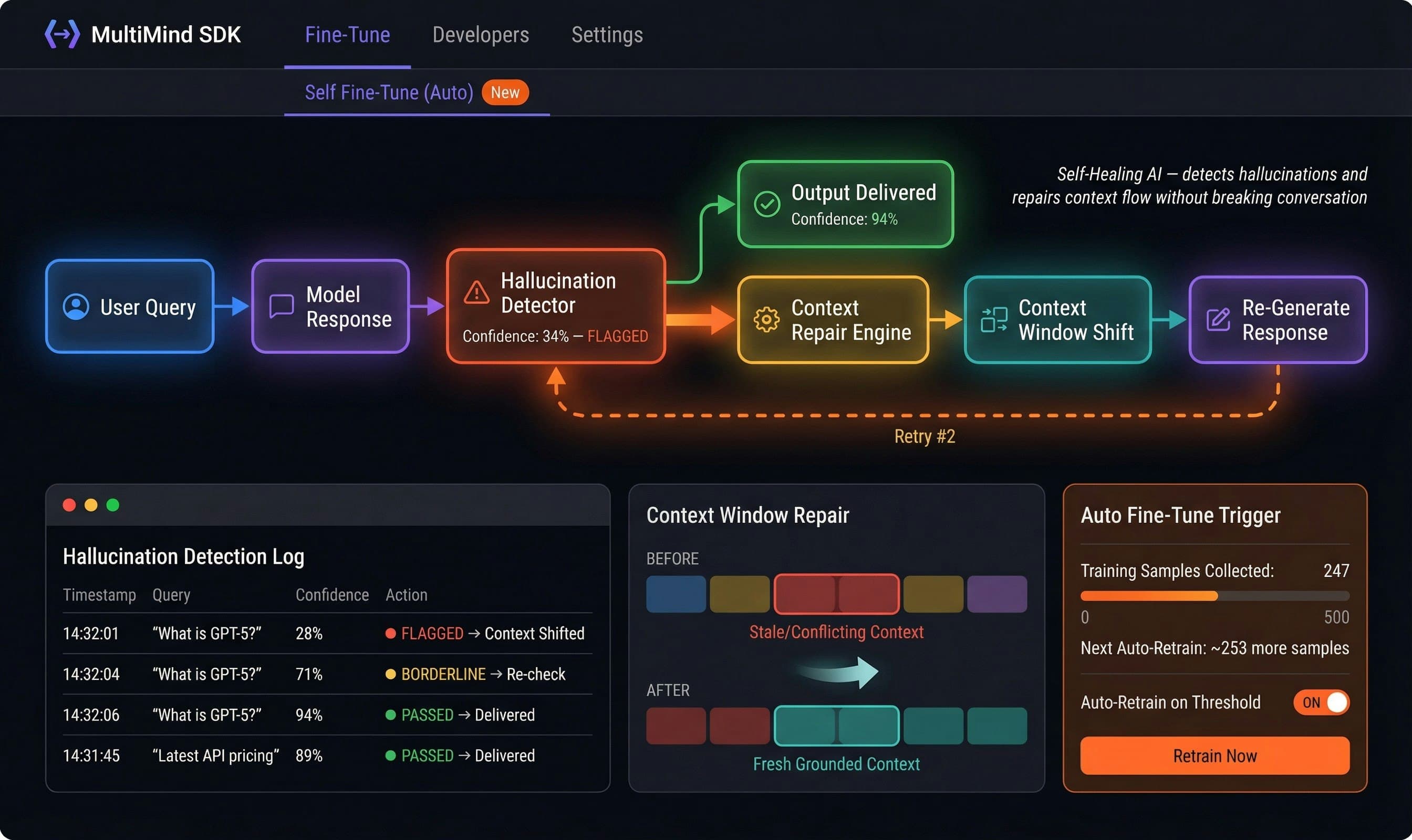Select the gear icon in Context Repair Engine
1412x840 pixels.
(x=767, y=319)
